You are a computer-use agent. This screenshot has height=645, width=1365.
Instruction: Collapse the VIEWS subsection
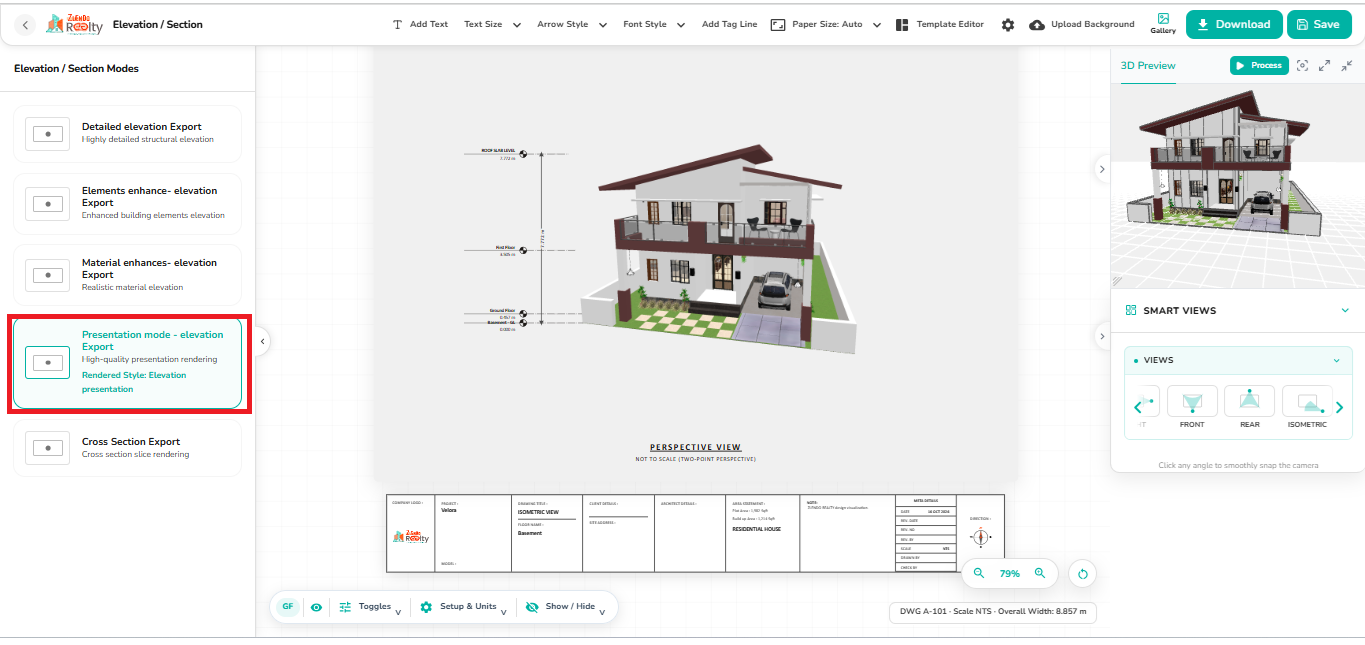tap(1336, 360)
